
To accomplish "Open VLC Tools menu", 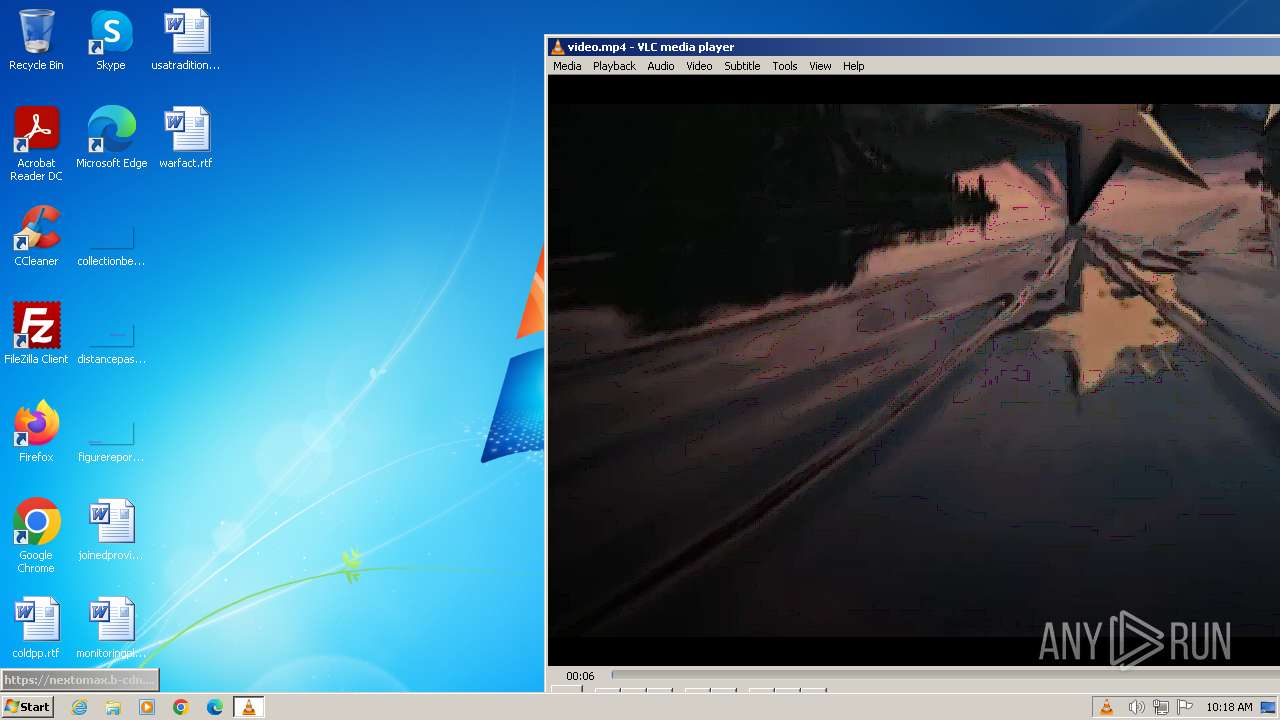I will coord(785,66).
